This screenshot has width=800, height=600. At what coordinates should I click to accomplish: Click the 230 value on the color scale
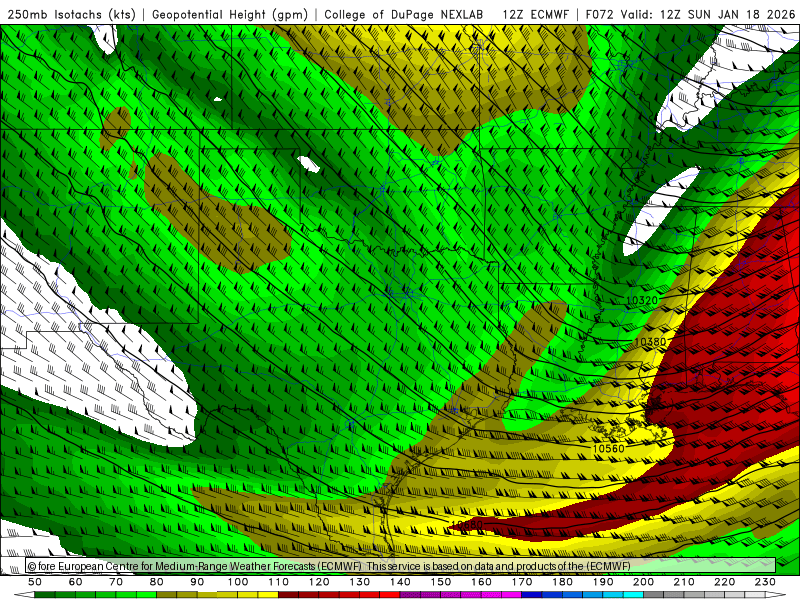coord(765,582)
